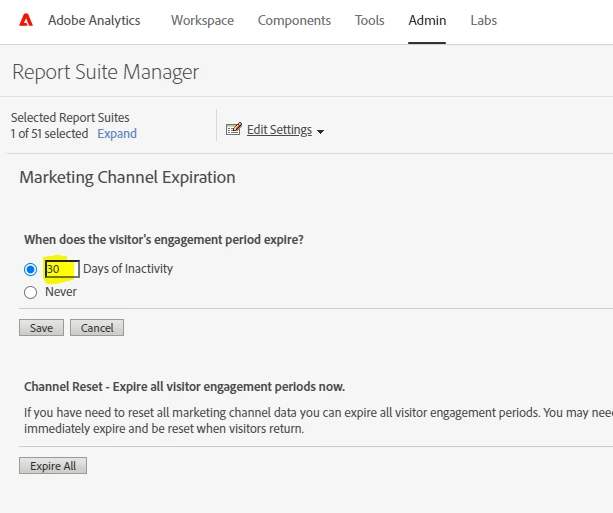Click the Expire All button
The image size is (613, 513).
(x=53, y=466)
